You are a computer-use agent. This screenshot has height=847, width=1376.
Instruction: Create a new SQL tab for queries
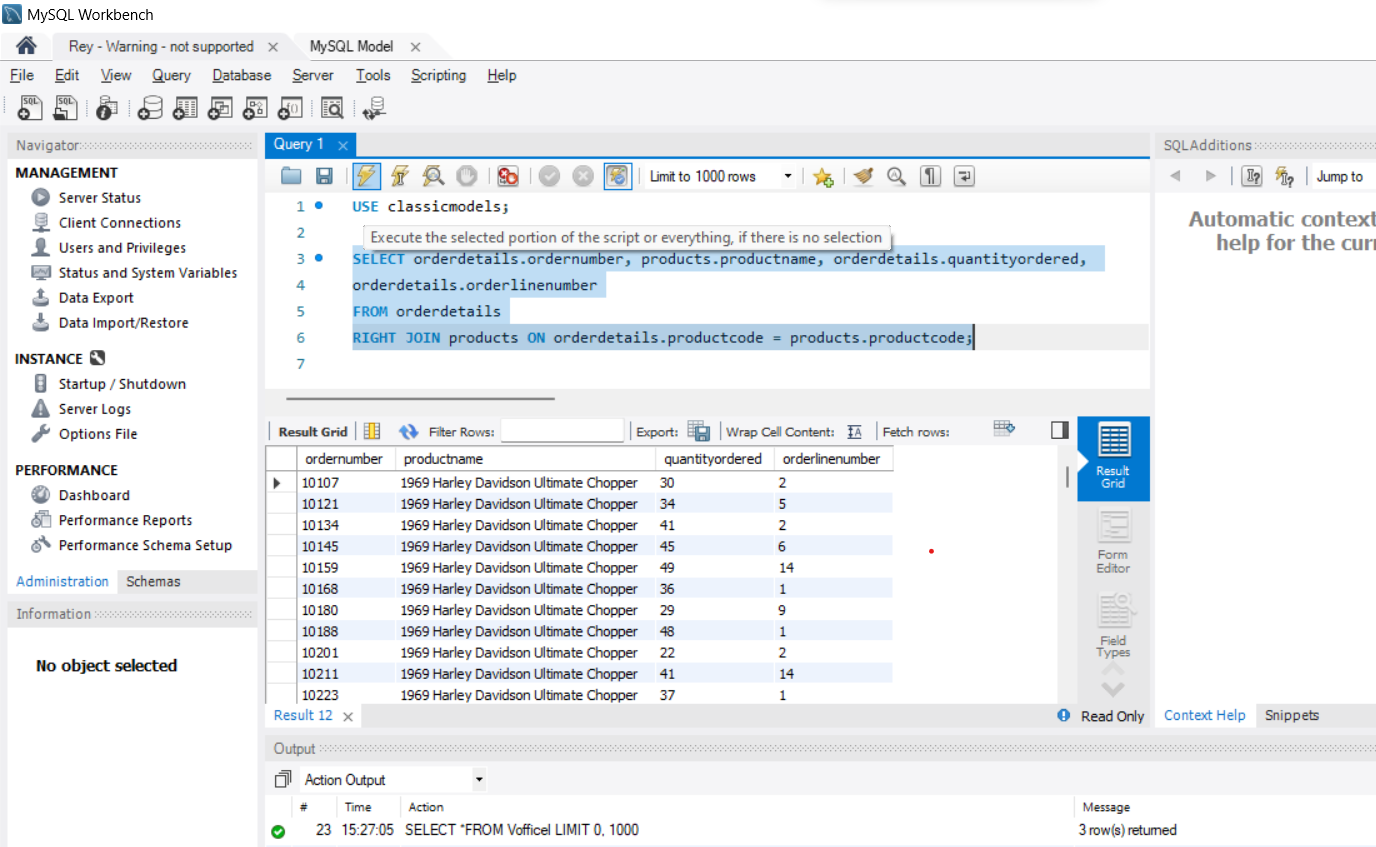click(x=30, y=108)
